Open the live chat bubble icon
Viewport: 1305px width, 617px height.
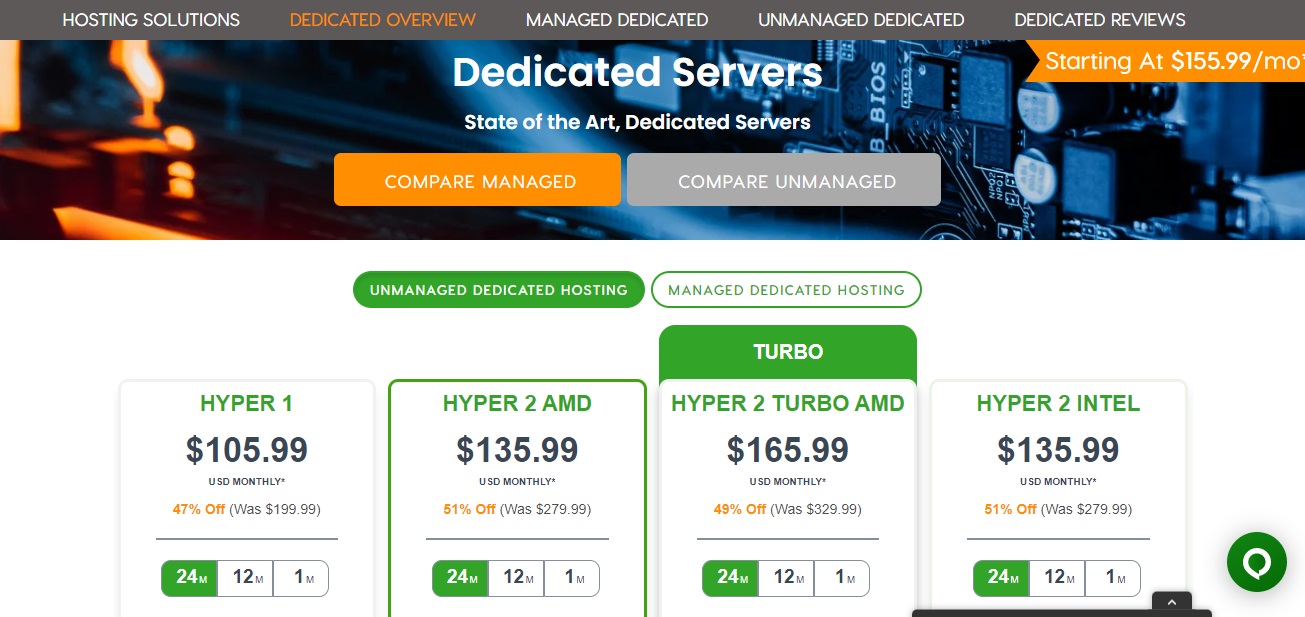tap(1256, 563)
